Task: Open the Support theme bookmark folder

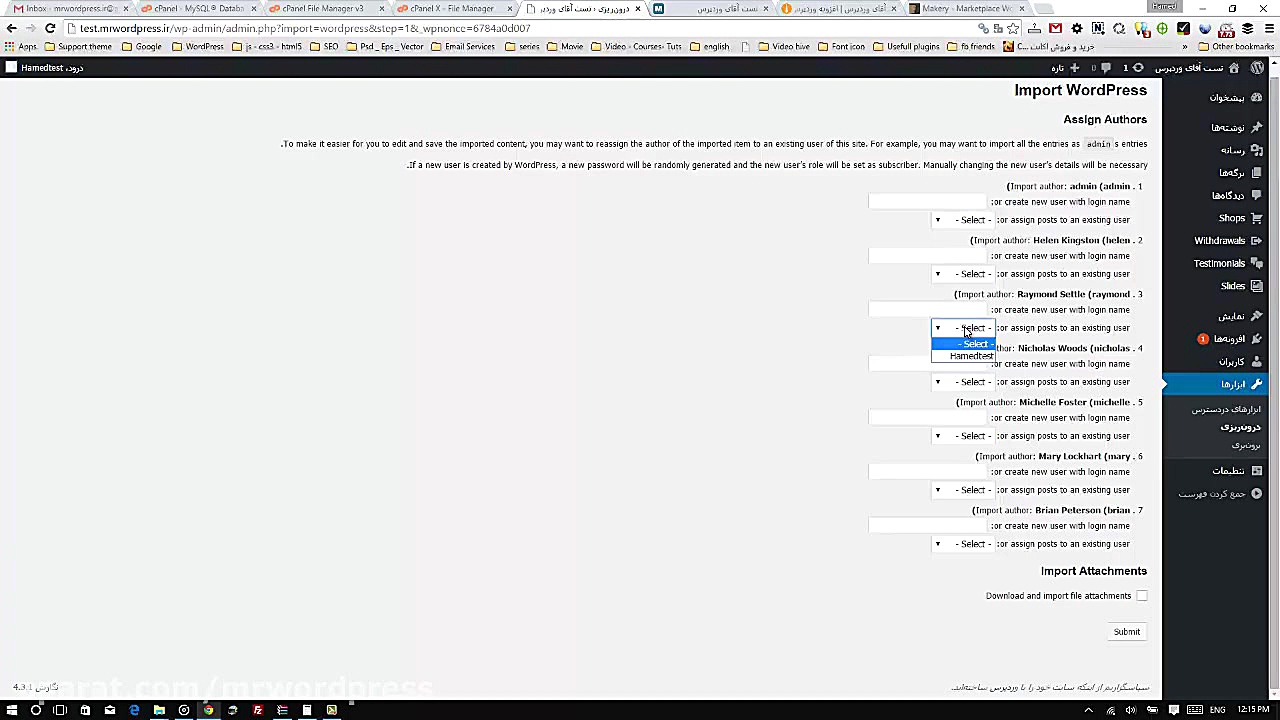Action: 78,46
